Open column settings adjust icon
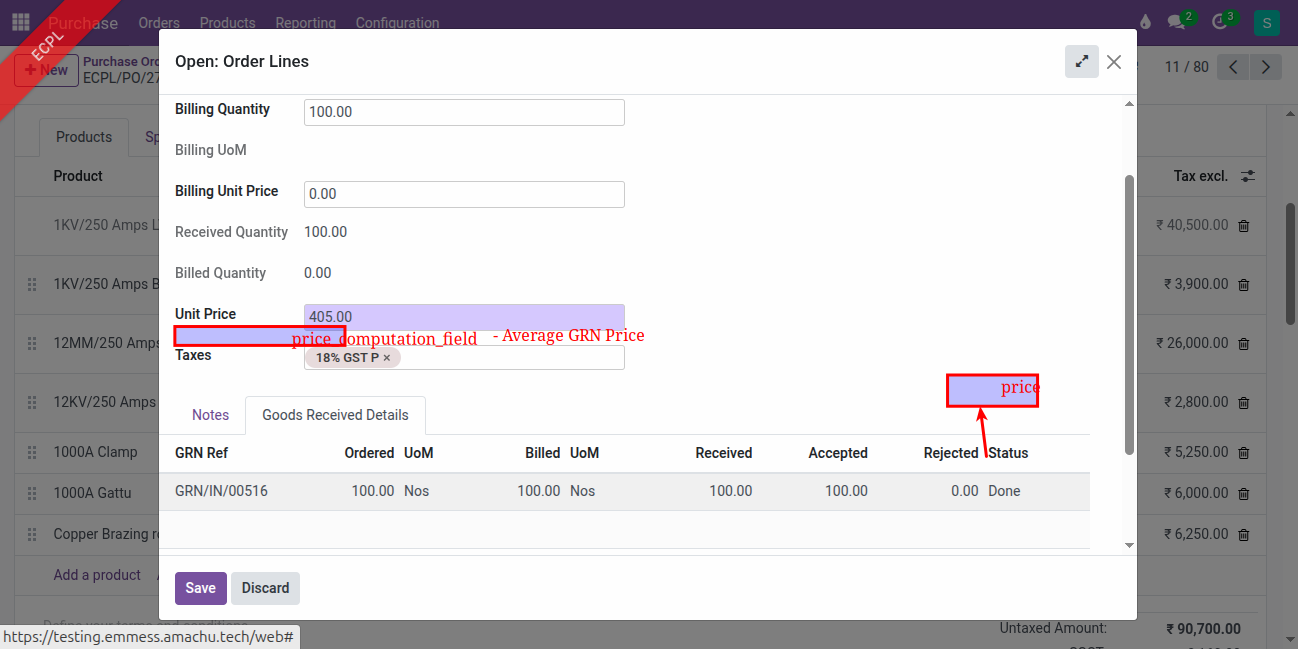Image resolution: width=1298 pixels, height=649 pixels. [x=1248, y=176]
